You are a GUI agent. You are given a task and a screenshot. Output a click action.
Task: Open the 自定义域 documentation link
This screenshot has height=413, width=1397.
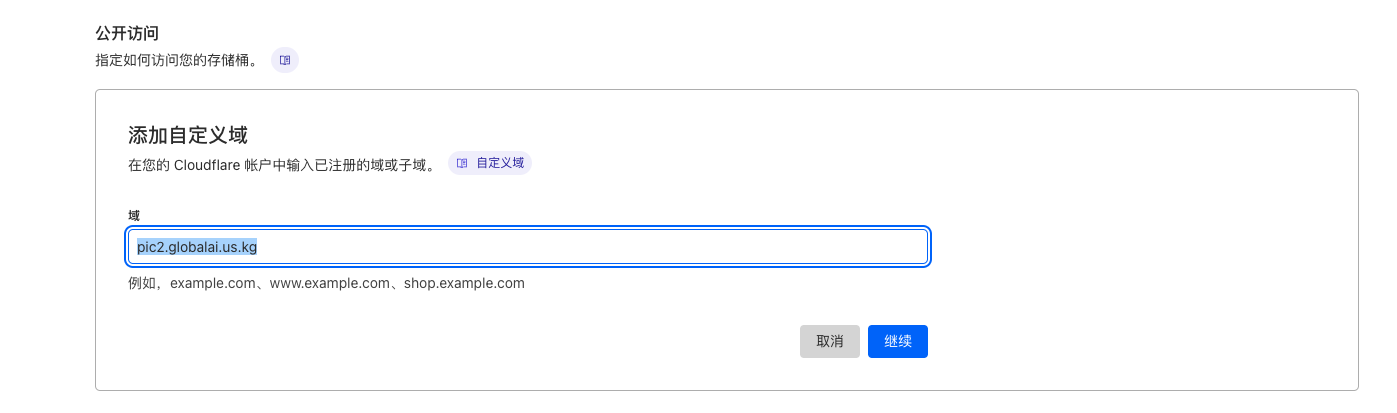(x=500, y=162)
